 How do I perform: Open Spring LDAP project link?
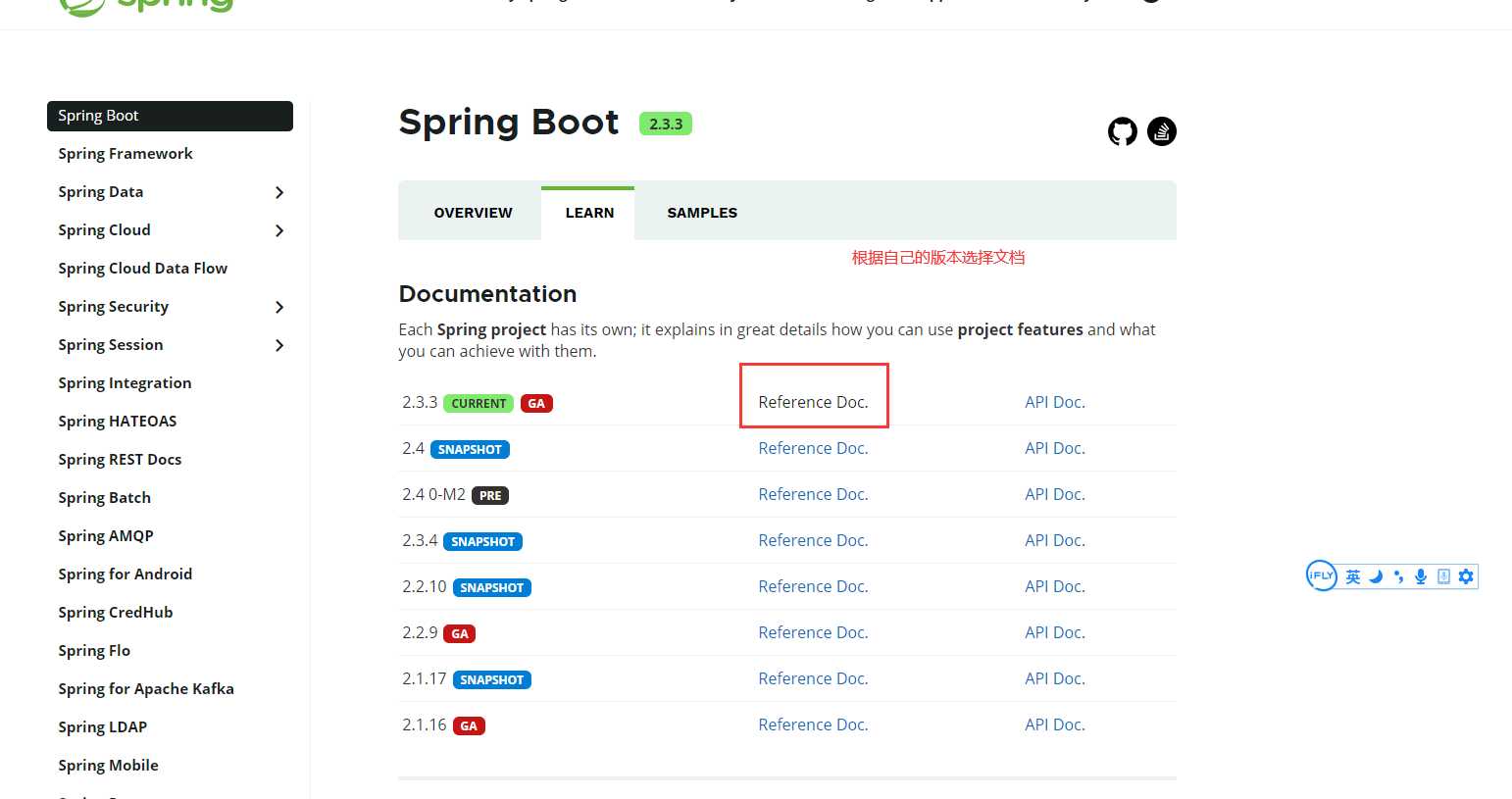pyautogui.click(x=103, y=727)
